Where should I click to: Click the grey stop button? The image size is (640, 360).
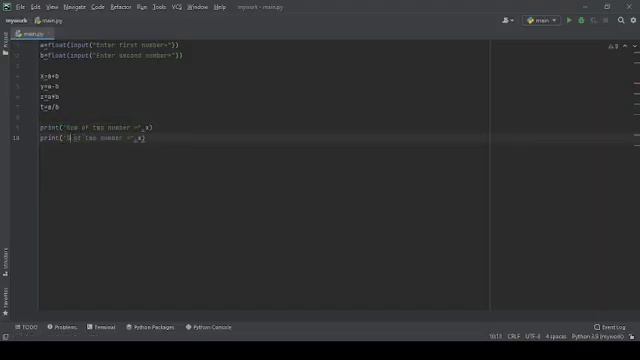point(606,20)
